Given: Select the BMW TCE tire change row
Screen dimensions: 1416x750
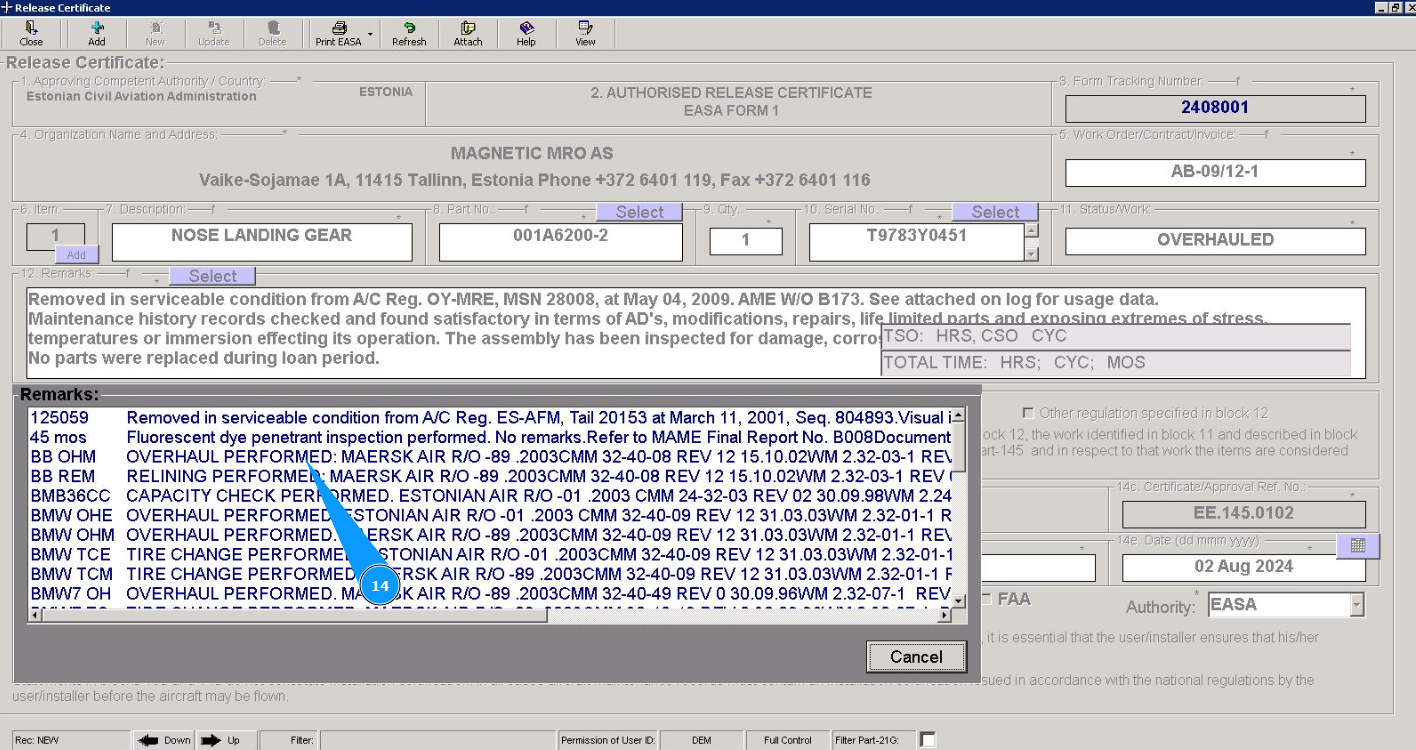Looking at the screenshot, I should click(x=490, y=554).
